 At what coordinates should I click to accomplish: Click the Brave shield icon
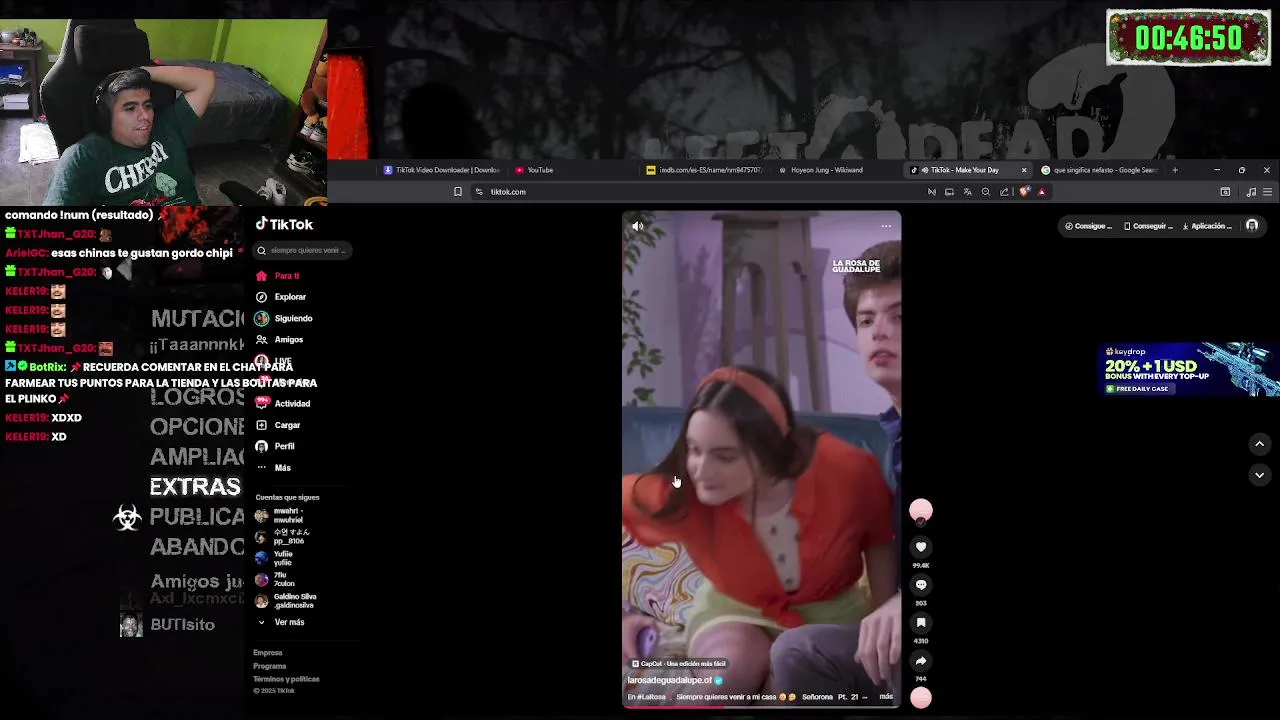[x=1024, y=192]
